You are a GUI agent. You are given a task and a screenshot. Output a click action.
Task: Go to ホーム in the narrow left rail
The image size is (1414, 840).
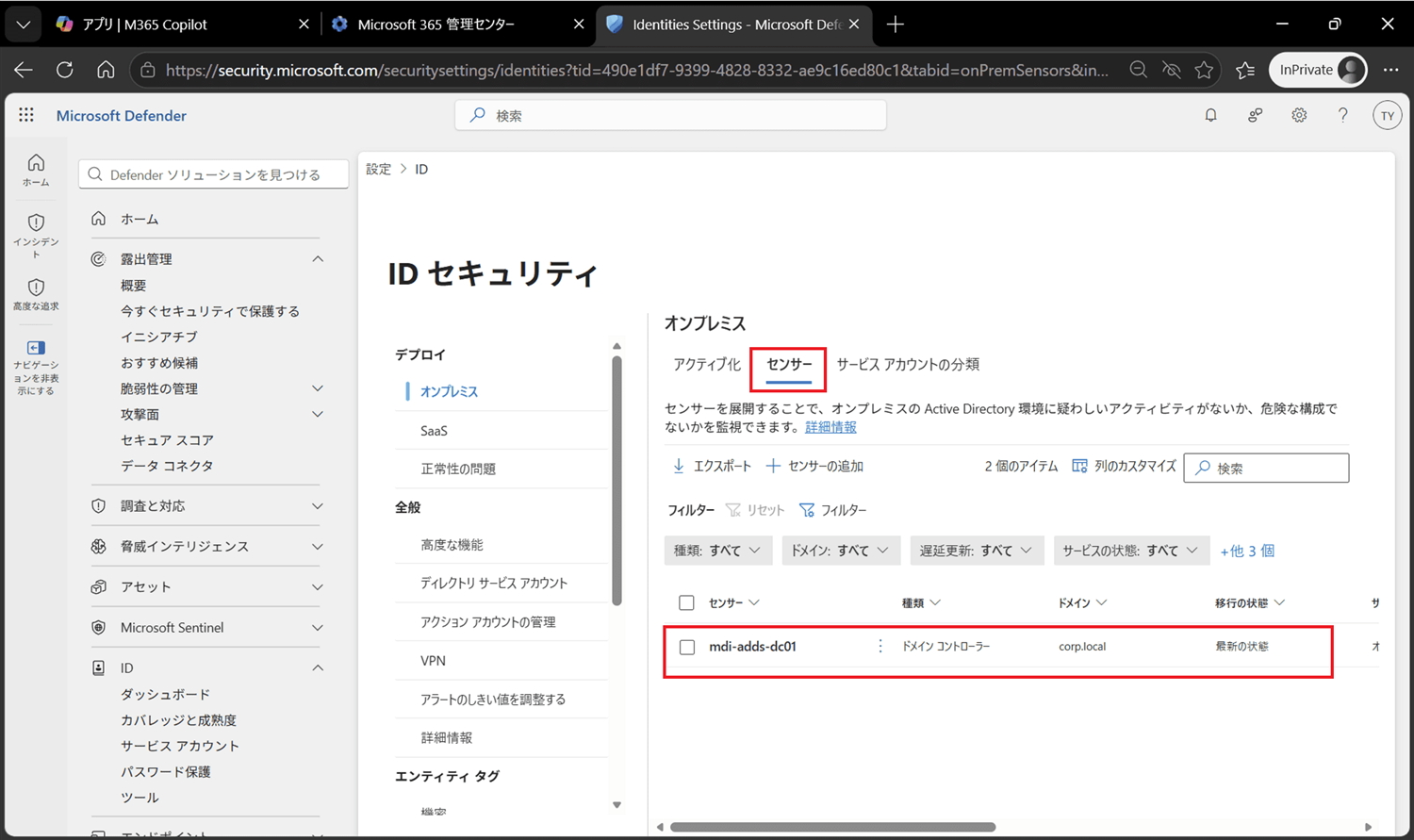(x=36, y=170)
